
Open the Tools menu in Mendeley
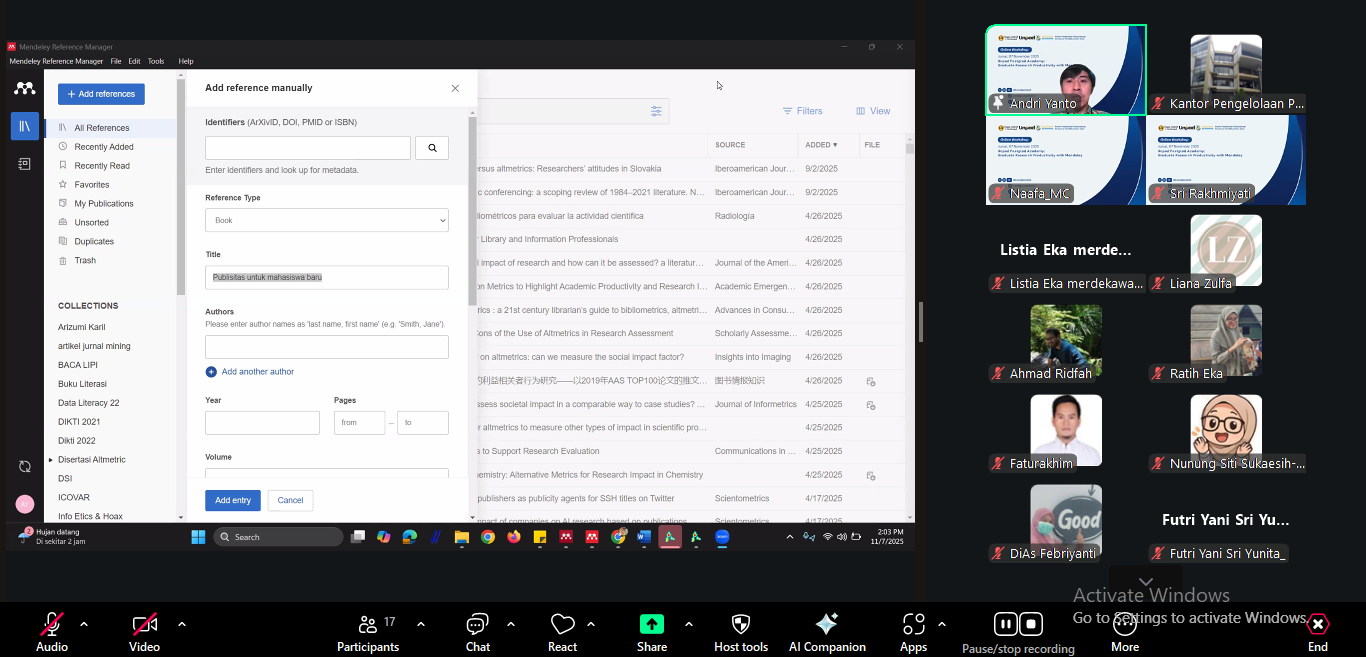(156, 61)
